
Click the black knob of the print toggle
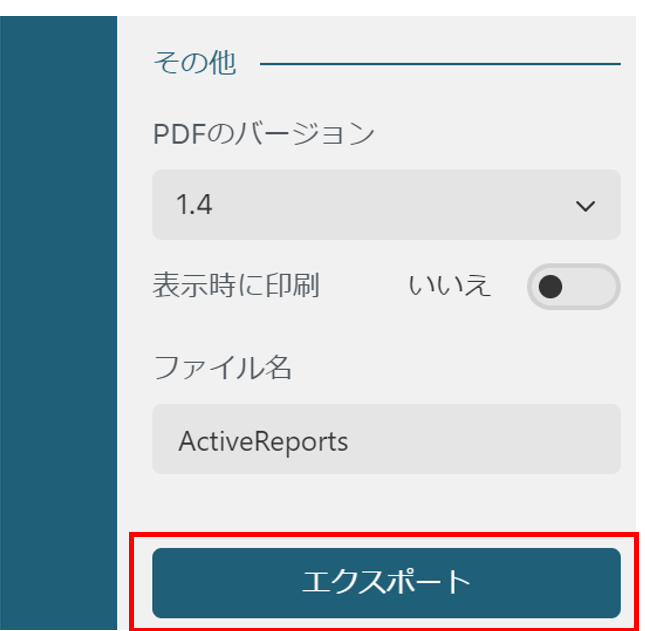coord(550,287)
